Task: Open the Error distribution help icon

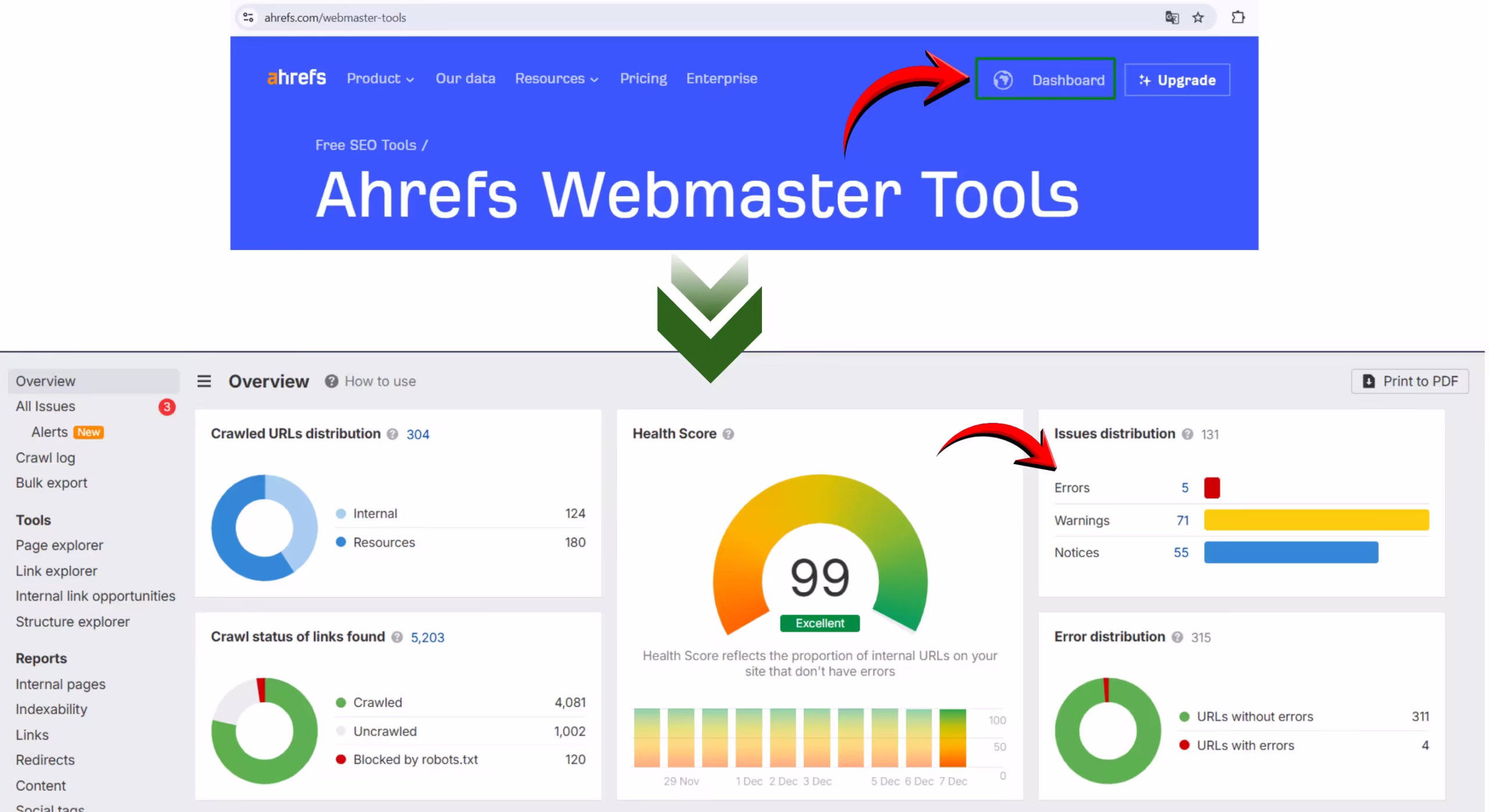Action: 1178,637
